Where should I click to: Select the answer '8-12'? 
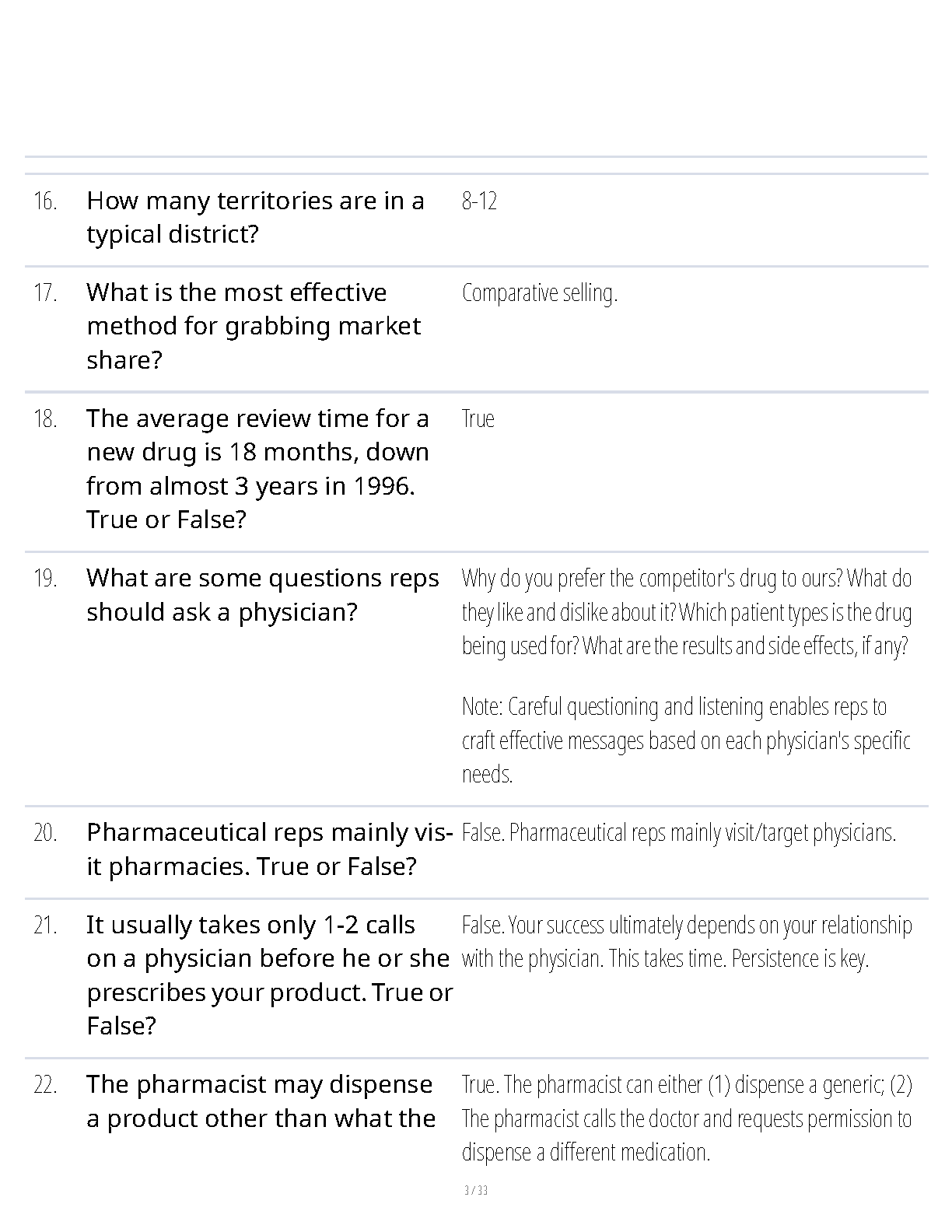coord(479,201)
